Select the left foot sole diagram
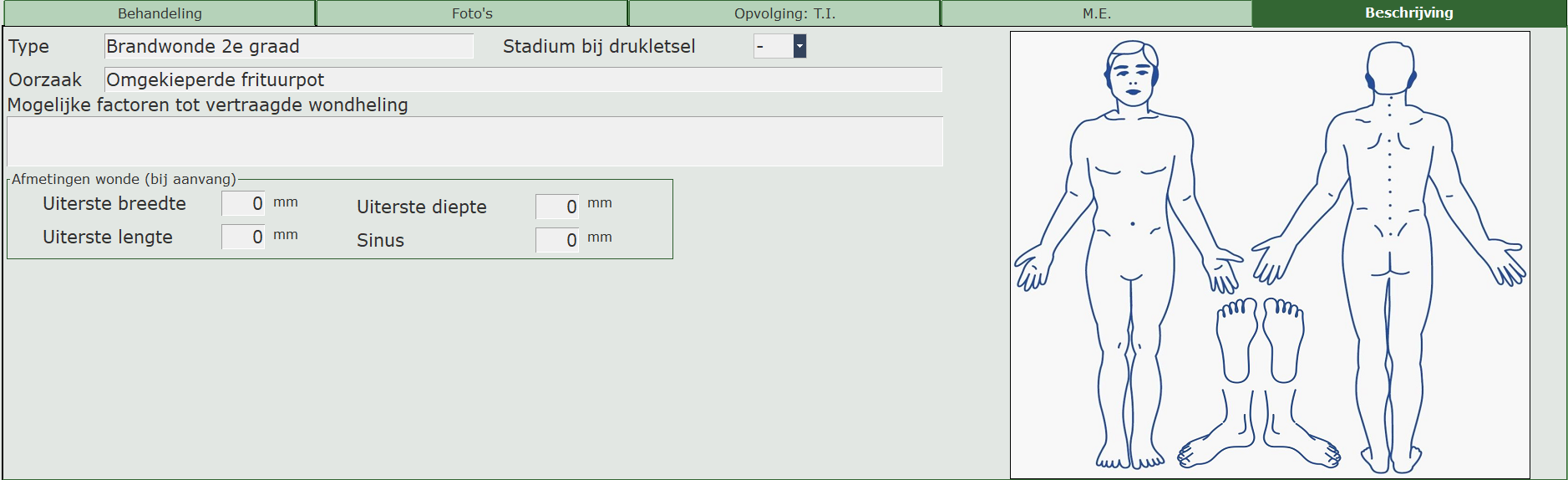The height and width of the screenshot is (480, 1568). (1236, 339)
